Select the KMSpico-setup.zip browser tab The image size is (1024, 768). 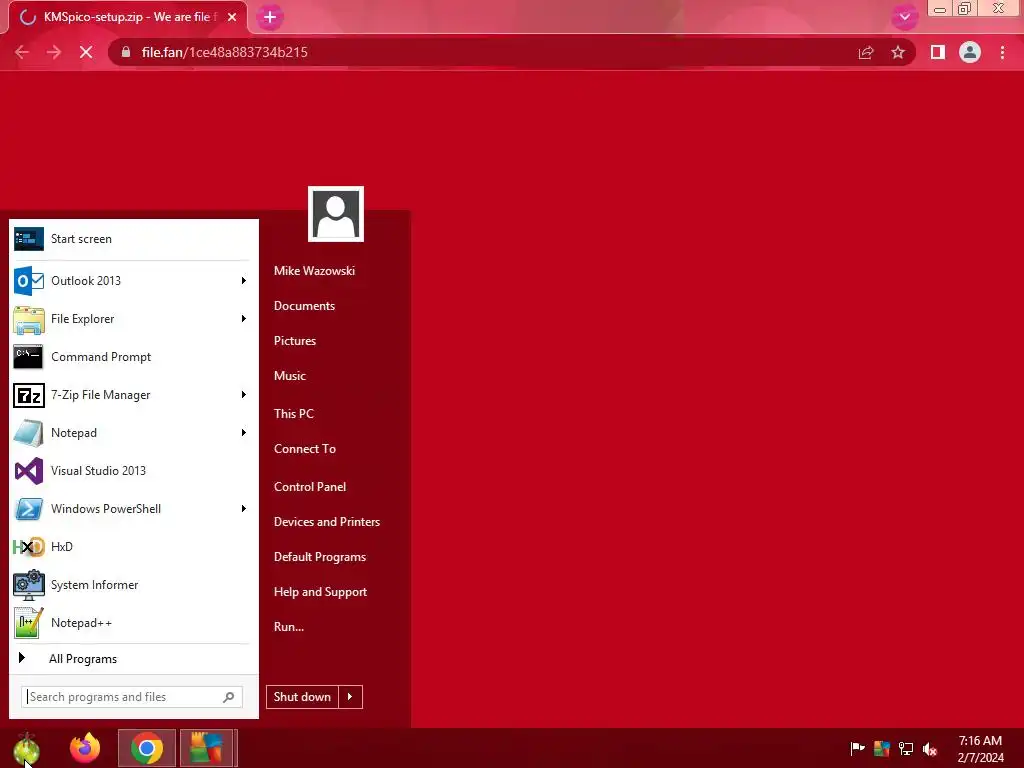click(128, 17)
